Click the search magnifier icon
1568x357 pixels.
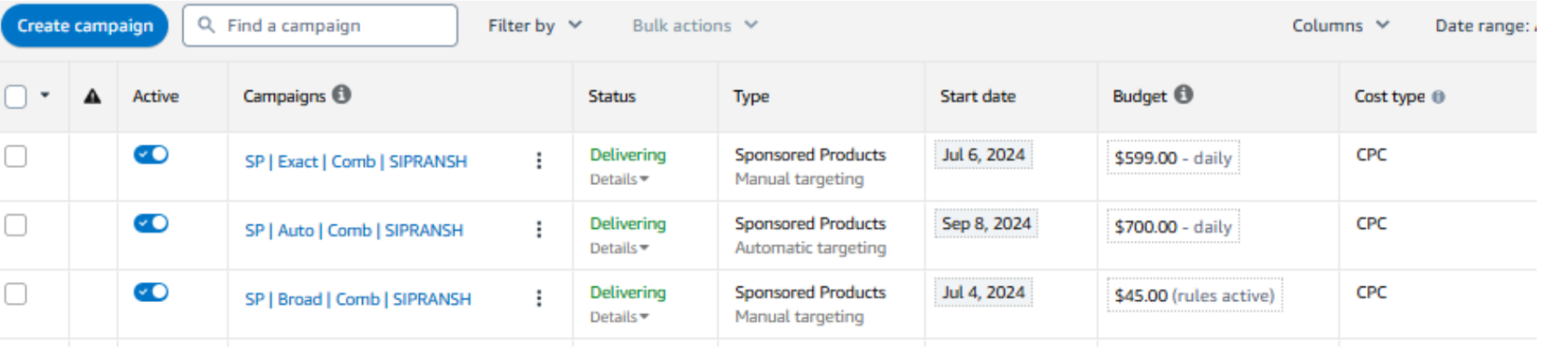[x=207, y=25]
